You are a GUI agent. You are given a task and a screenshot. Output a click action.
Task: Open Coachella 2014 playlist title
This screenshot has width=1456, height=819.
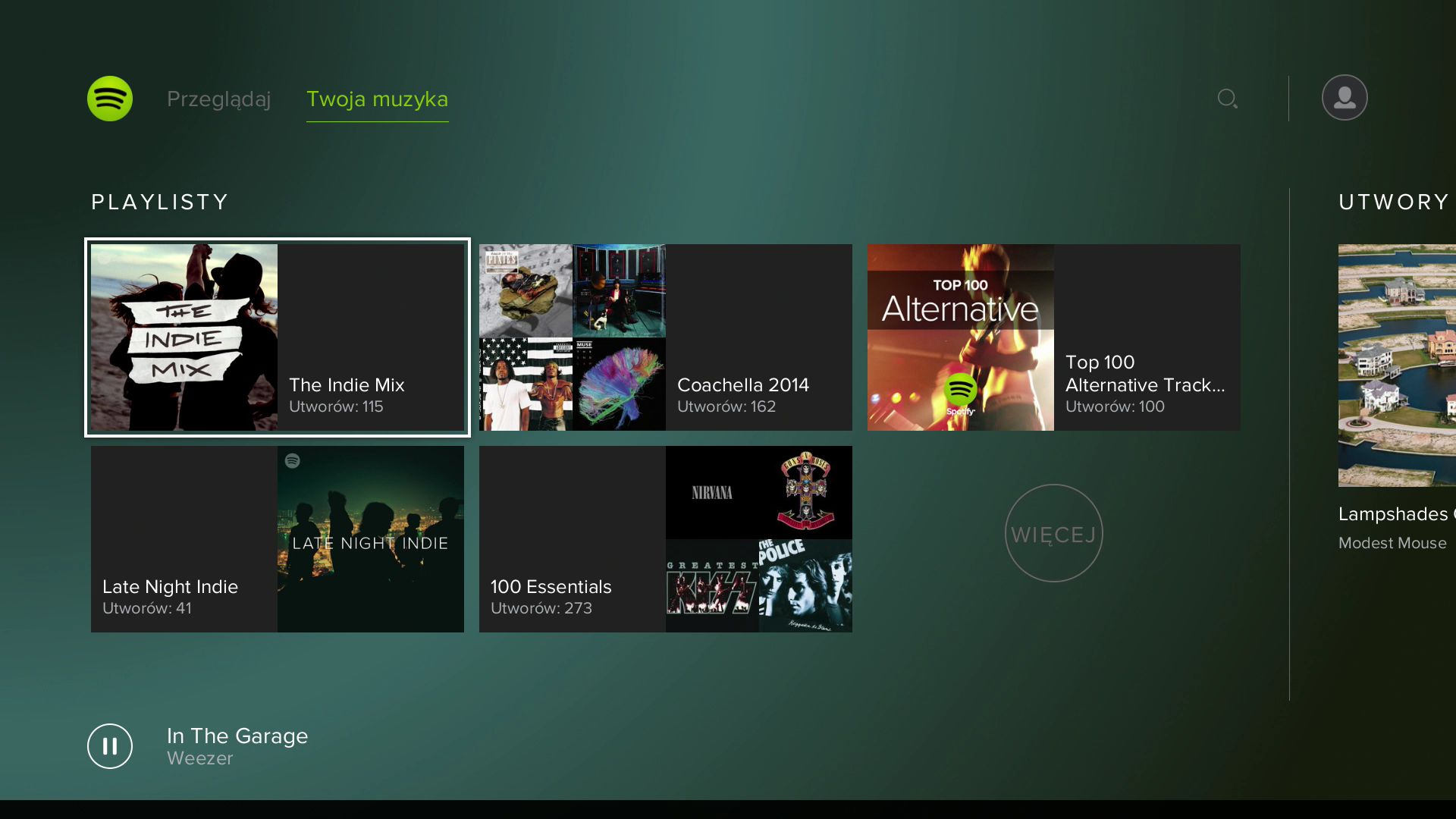click(x=742, y=385)
